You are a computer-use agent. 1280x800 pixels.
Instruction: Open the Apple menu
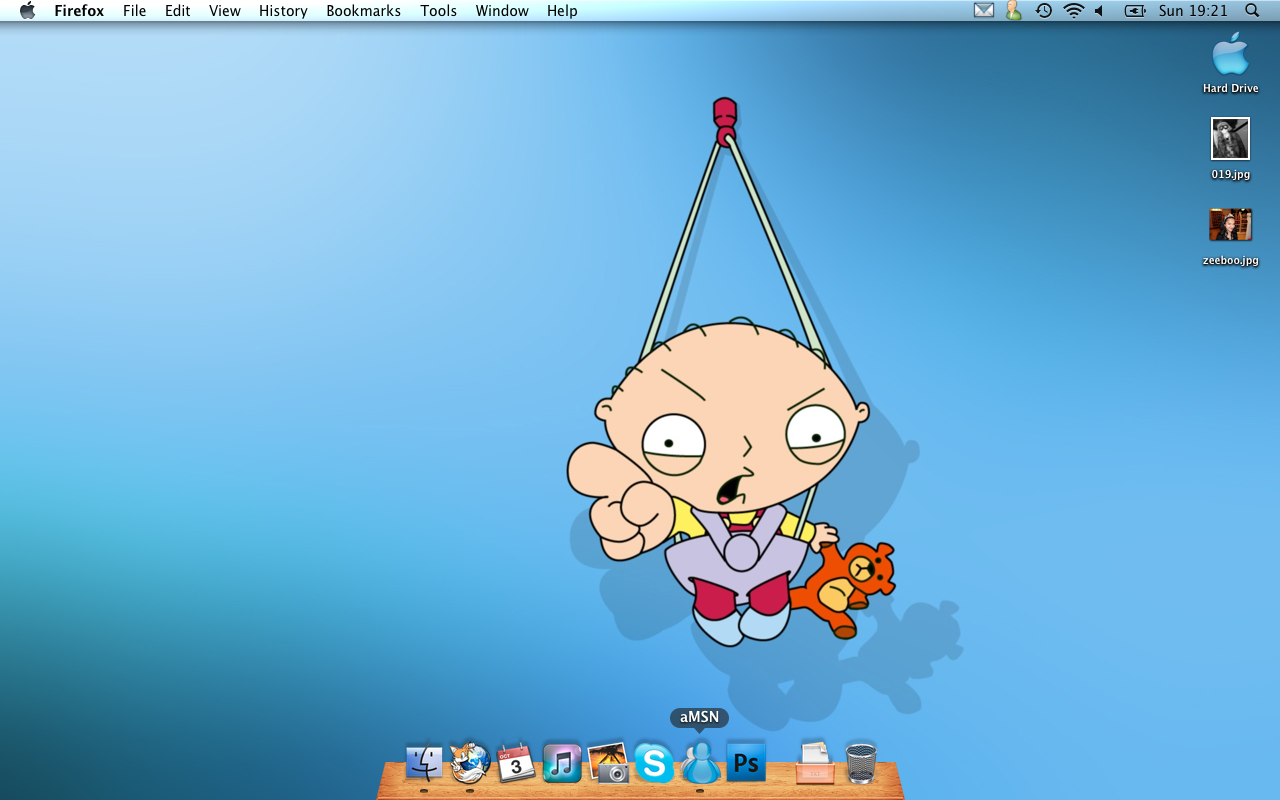pos(27,11)
